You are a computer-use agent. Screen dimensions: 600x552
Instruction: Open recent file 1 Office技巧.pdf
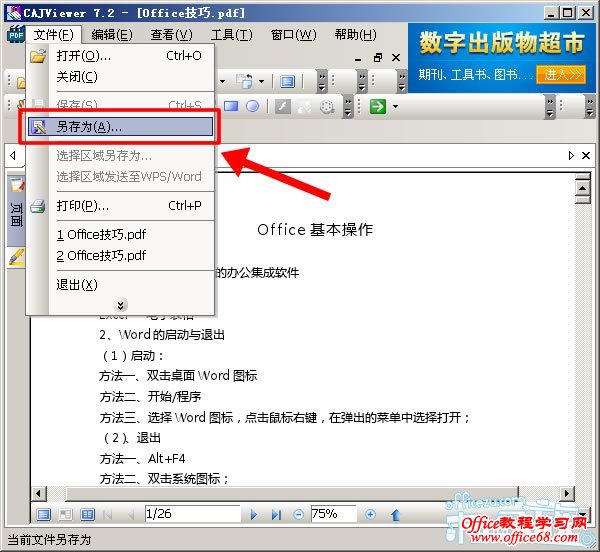(x=120, y=234)
